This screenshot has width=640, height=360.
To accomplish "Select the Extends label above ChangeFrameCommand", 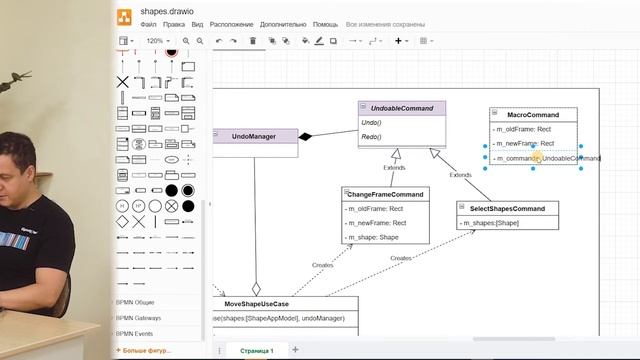I will tap(394, 168).
